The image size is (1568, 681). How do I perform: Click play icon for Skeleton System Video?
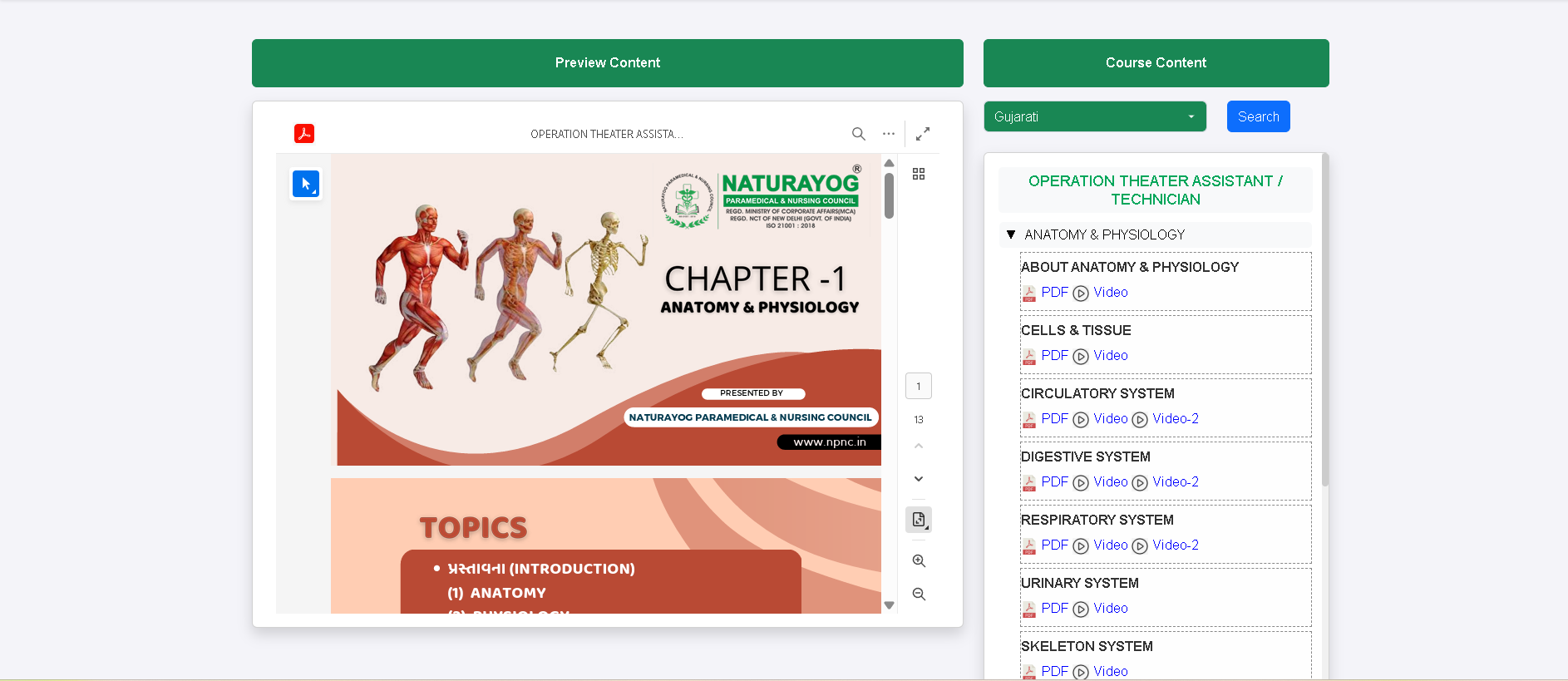pyautogui.click(x=1081, y=672)
